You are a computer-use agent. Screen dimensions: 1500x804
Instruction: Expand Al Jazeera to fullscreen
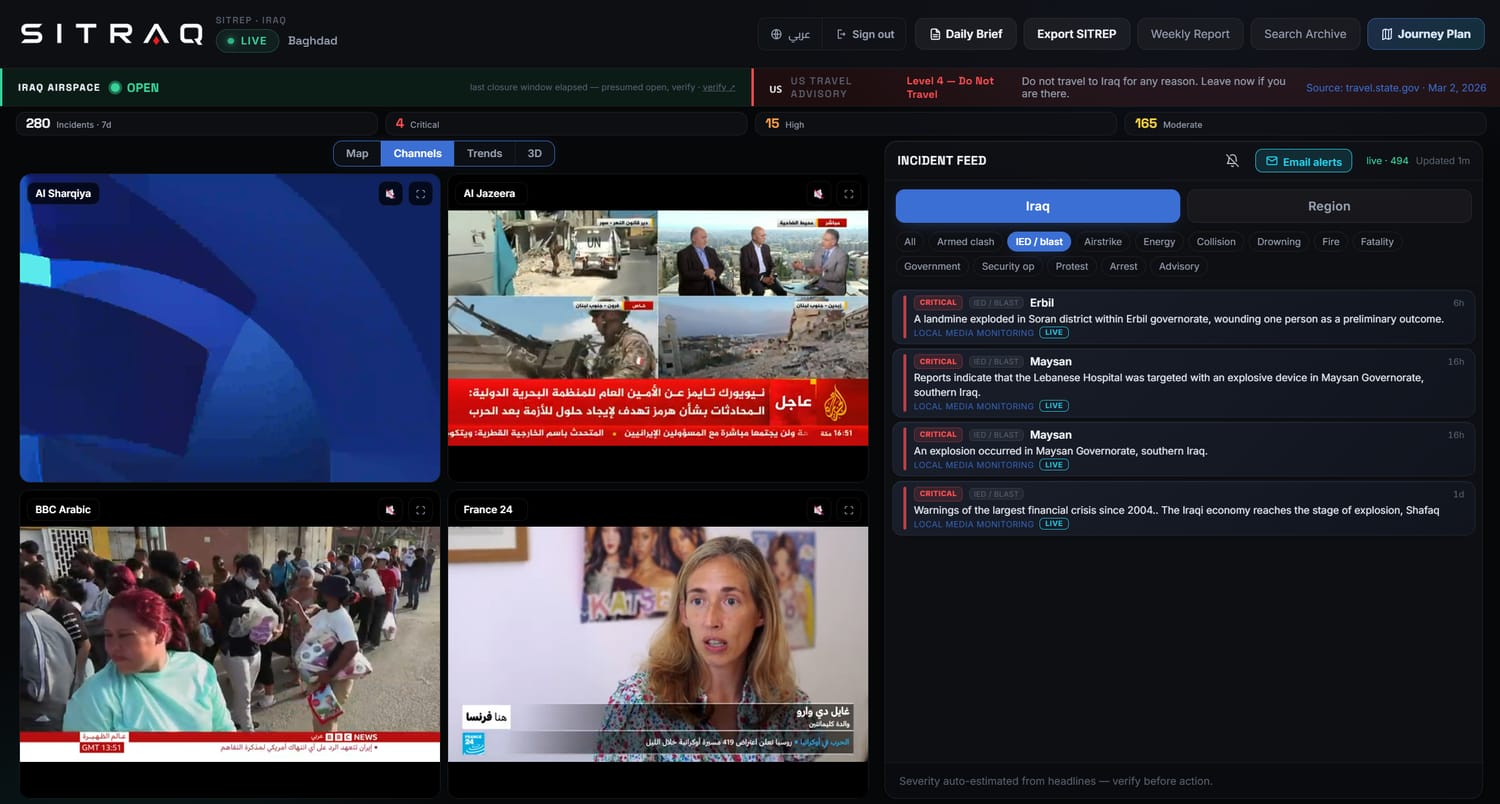pos(849,194)
